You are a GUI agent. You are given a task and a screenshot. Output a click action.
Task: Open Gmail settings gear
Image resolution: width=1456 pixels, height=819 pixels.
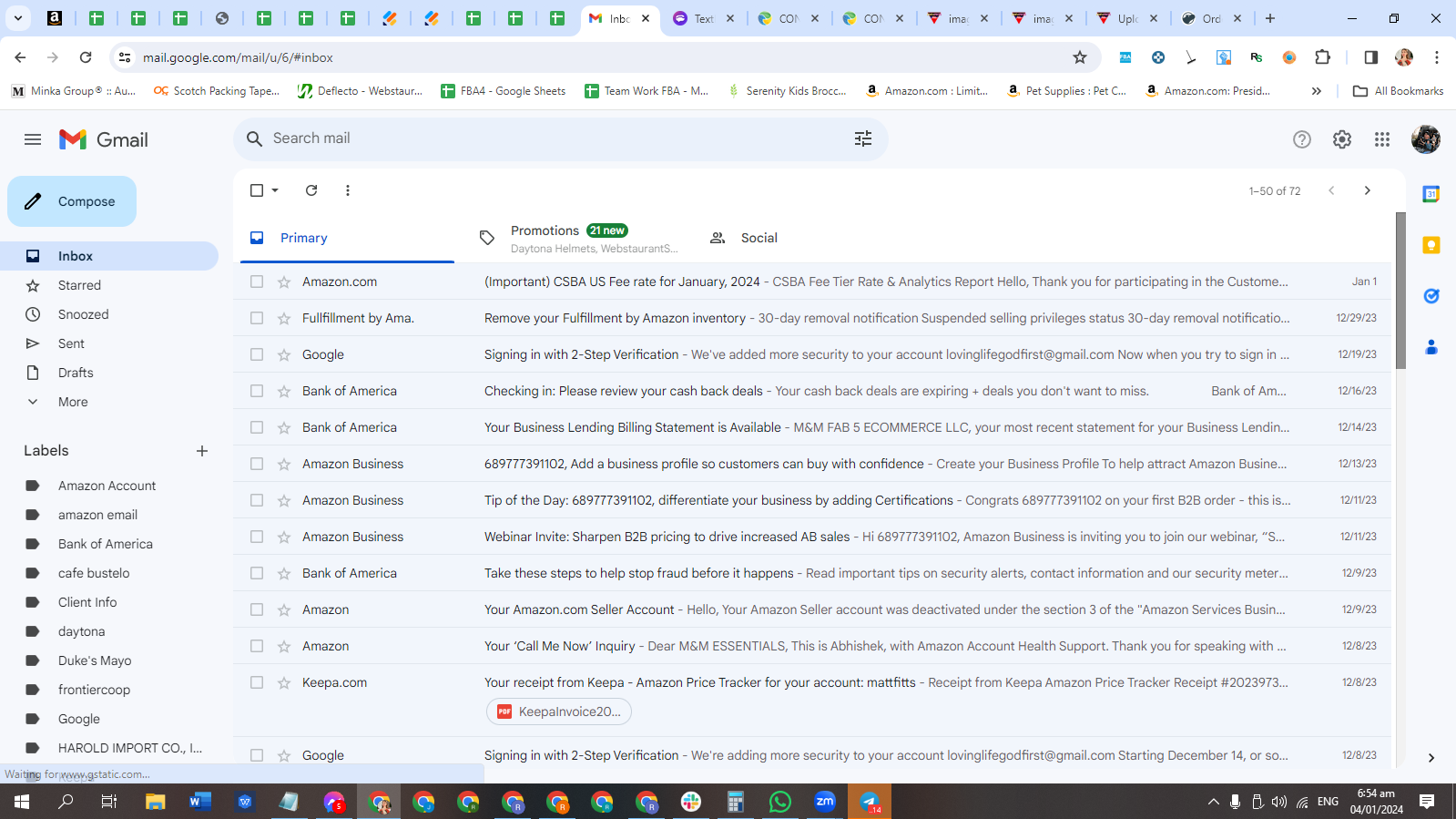tap(1342, 139)
